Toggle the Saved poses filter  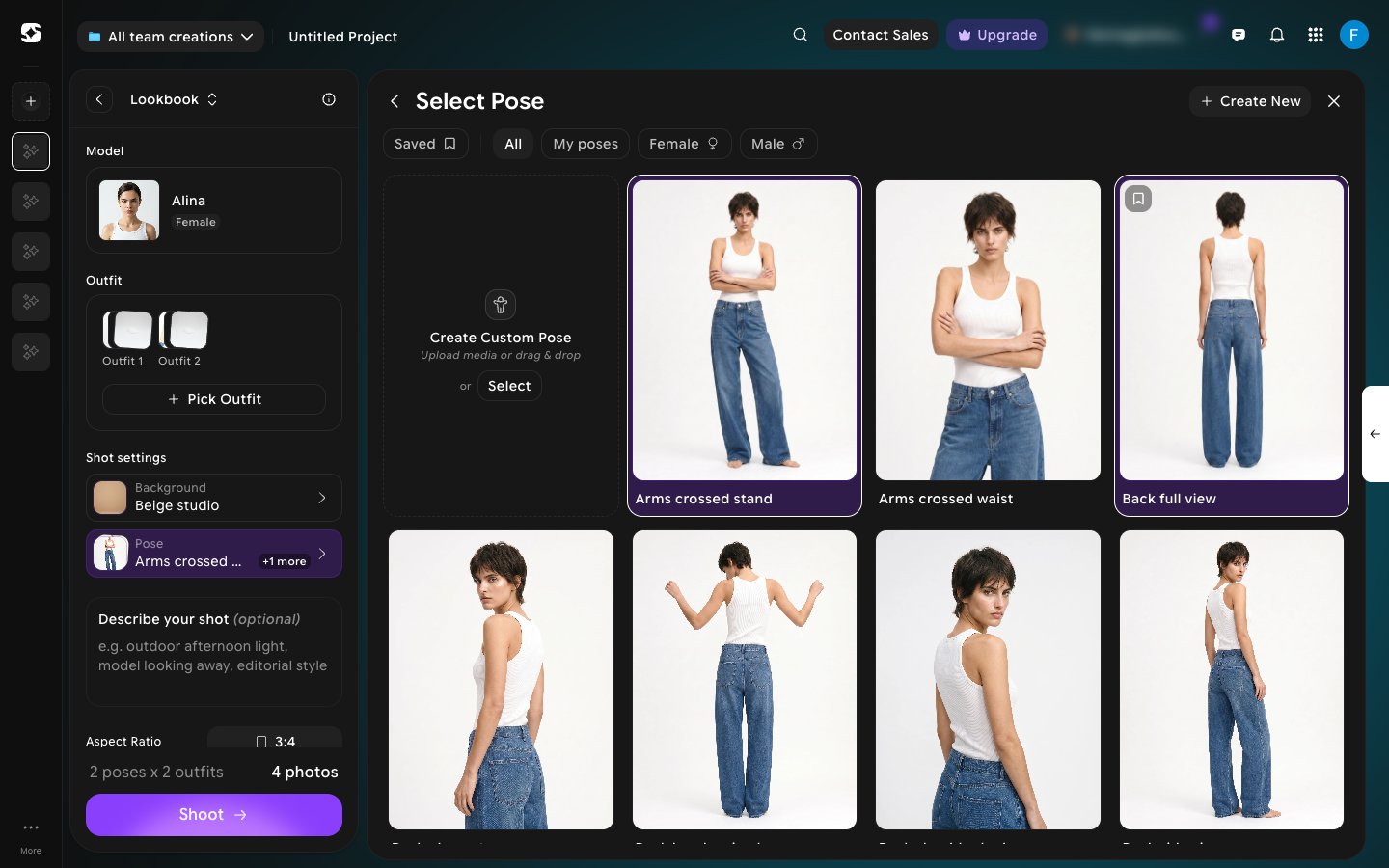point(425,144)
